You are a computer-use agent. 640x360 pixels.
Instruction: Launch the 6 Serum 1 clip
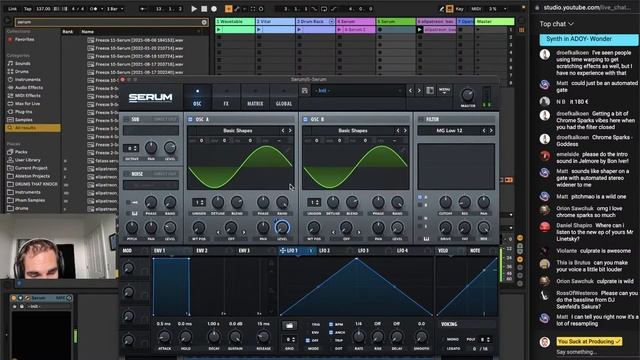point(339,30)
